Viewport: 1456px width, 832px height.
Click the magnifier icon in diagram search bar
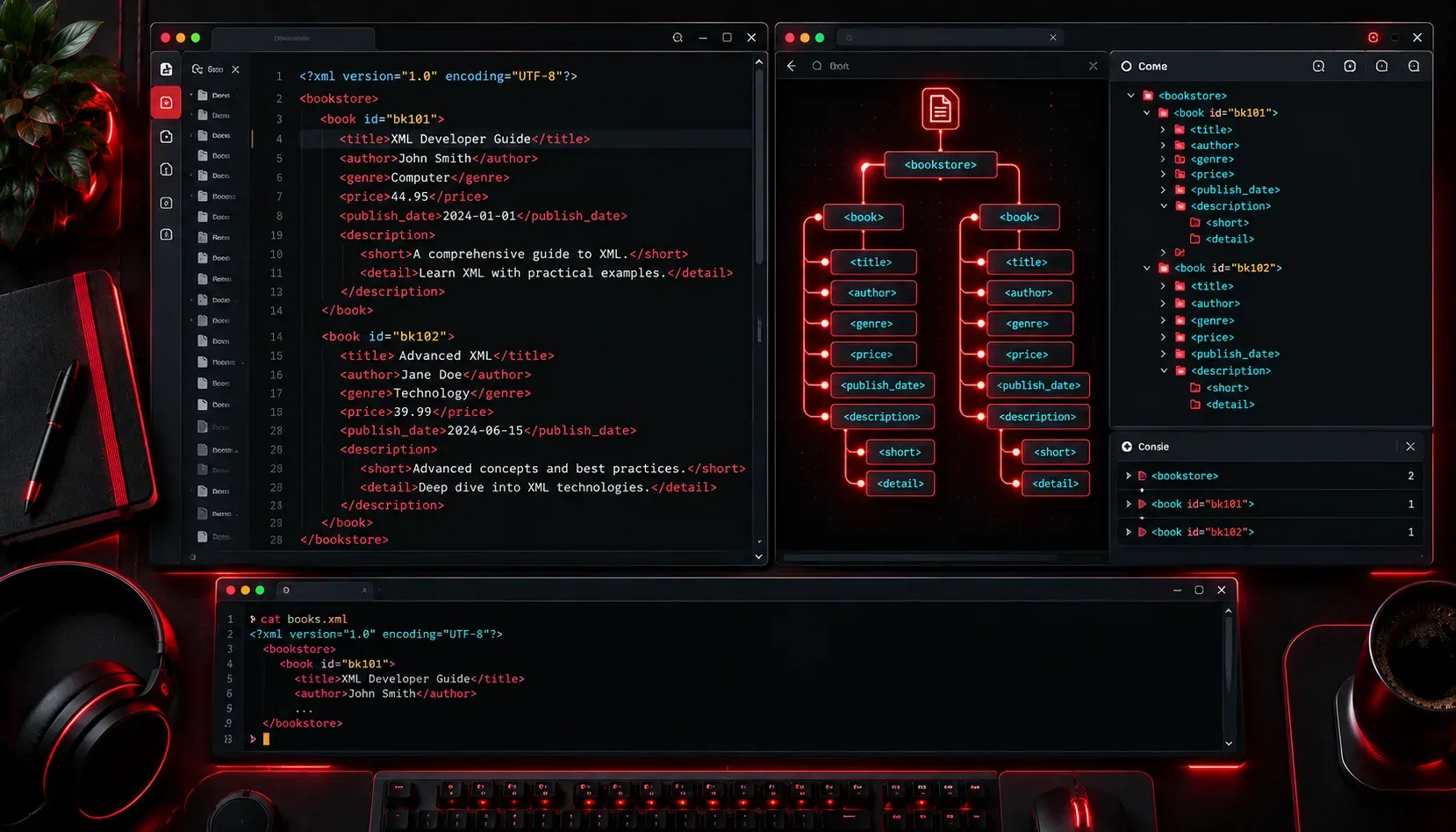click(817, 66)
